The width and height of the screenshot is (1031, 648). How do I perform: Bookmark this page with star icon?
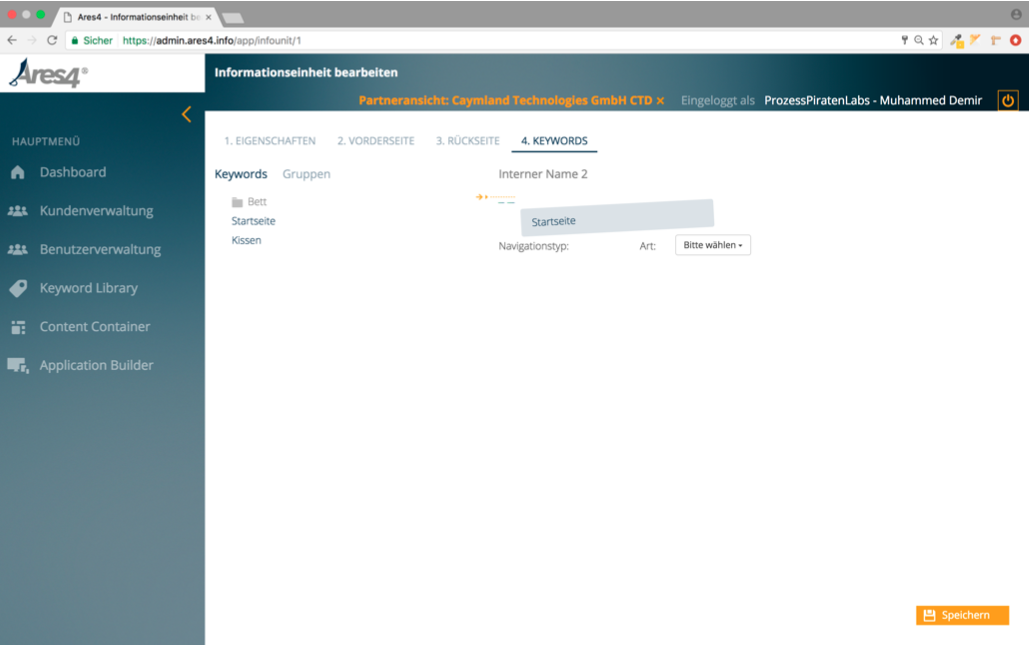[x=933, y=40]
